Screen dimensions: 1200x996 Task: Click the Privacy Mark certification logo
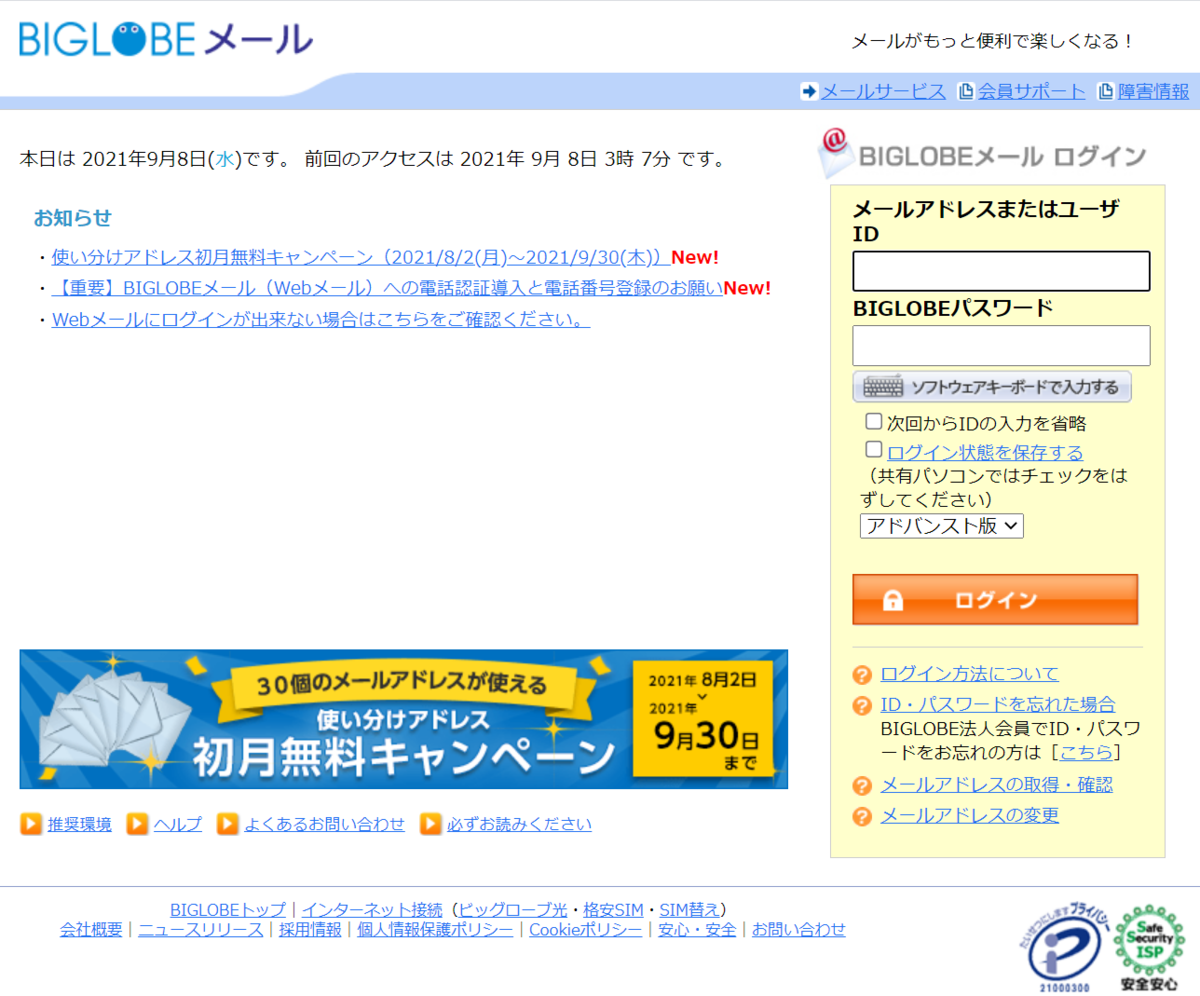point(1067,946)
